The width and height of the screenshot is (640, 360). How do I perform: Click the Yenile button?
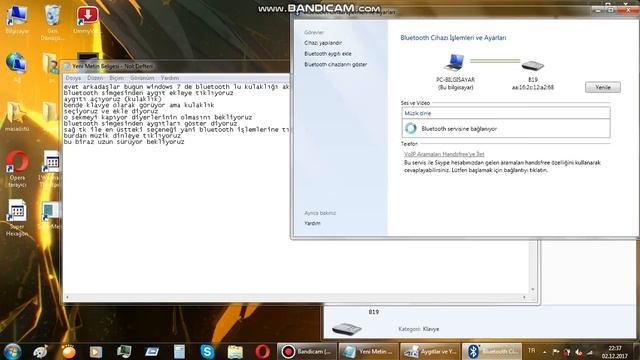602,87
